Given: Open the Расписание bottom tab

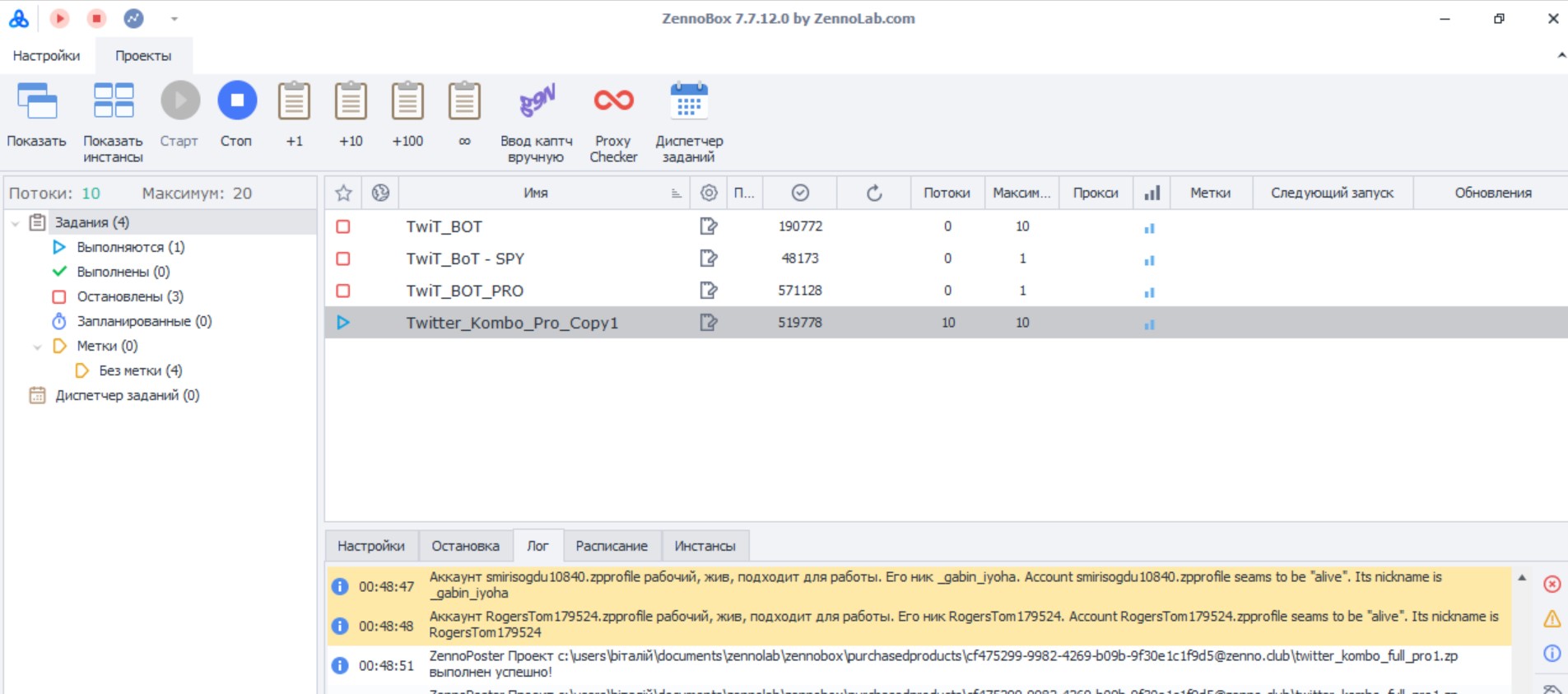Looking at the screenshot, I should click(612, 546).
